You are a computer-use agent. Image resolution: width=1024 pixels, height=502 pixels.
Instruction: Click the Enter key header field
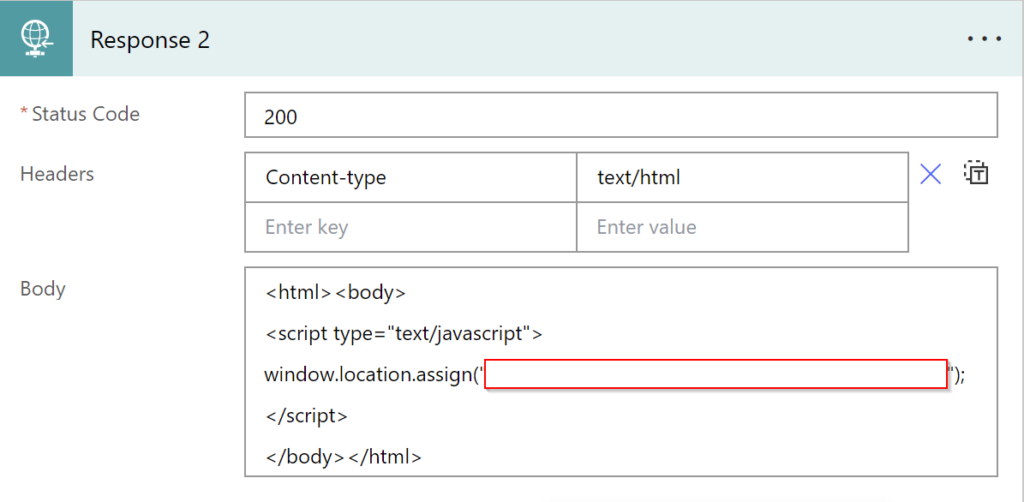point(411,227)
